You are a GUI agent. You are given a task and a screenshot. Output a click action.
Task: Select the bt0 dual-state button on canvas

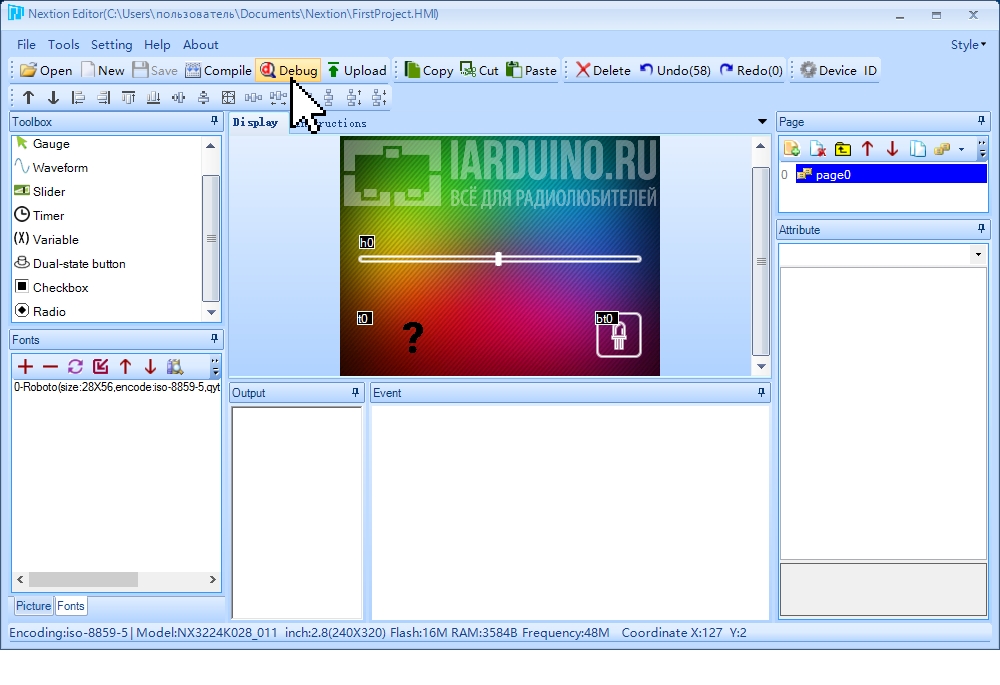619,335
